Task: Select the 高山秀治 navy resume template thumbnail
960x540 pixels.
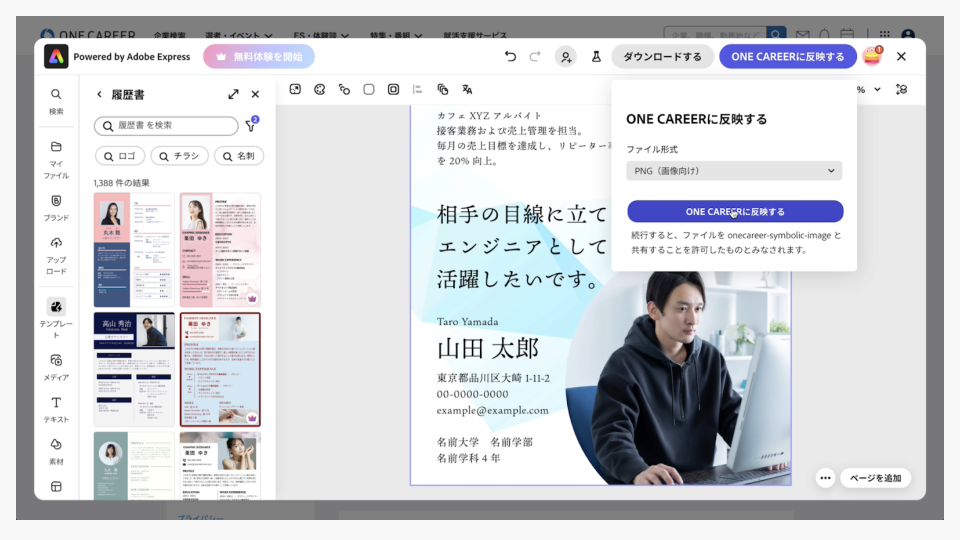Action: 134,369
